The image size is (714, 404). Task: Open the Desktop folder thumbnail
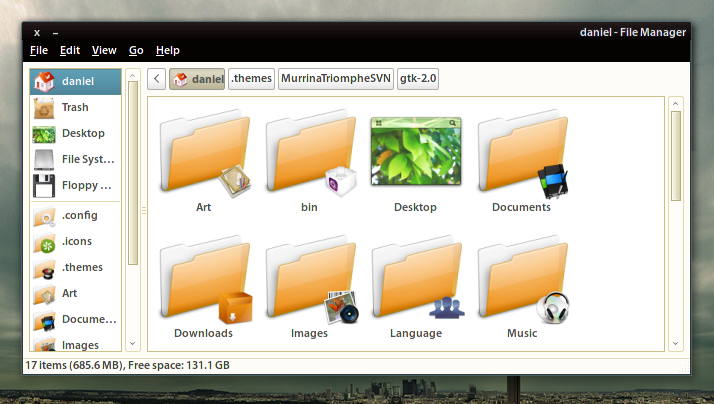[416, 151]
